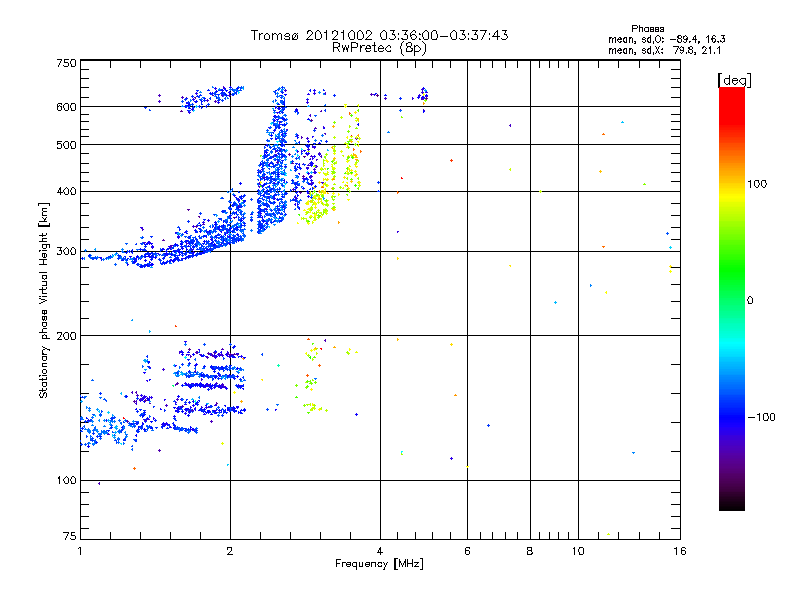Screen dimensions: 800x600
Task: Click the x-axis tick label '4'
Action: [x=380, y=551]
